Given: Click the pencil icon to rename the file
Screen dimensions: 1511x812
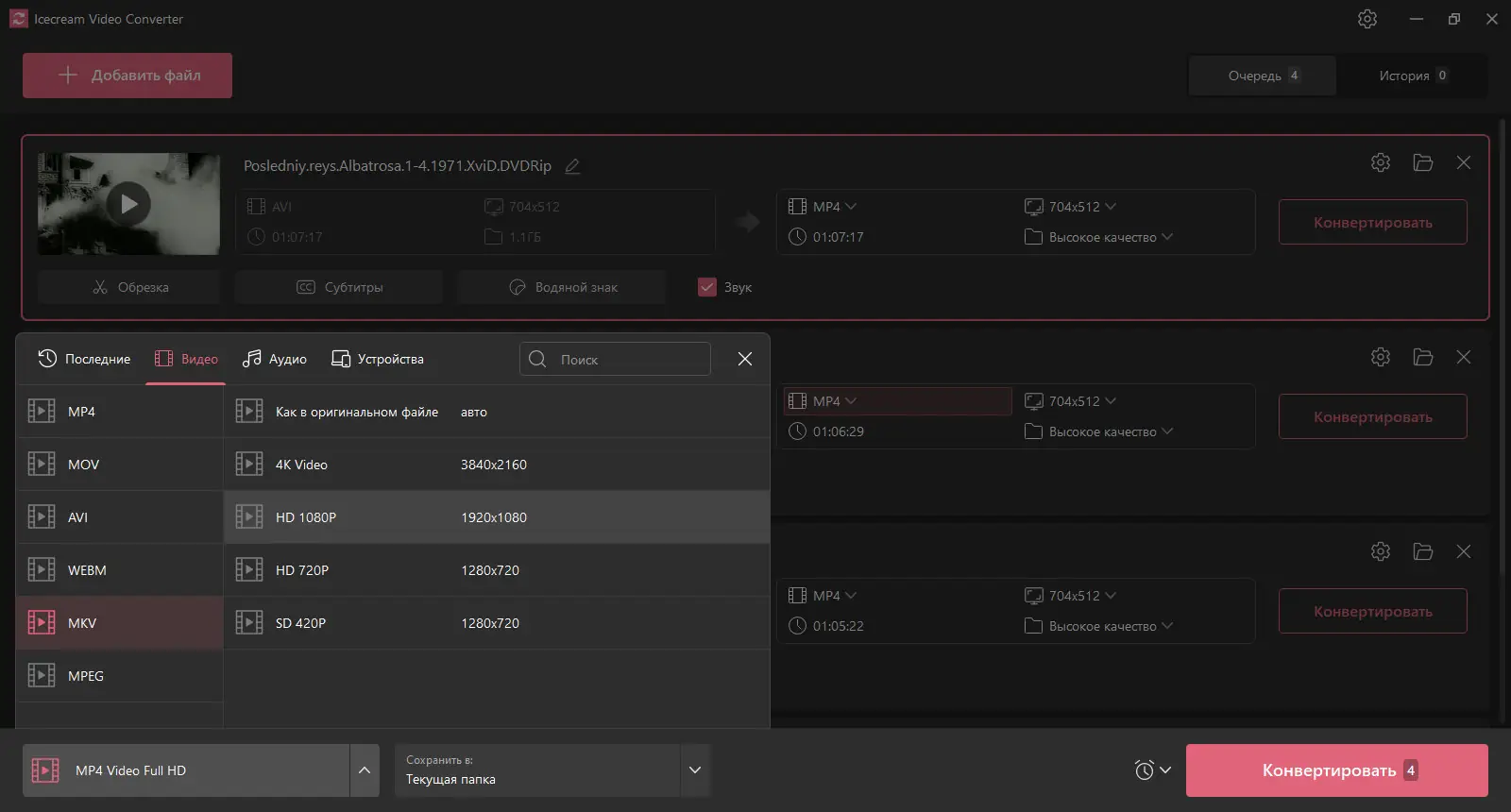Looking at the screenshot, I should click(x=572, y=166).
